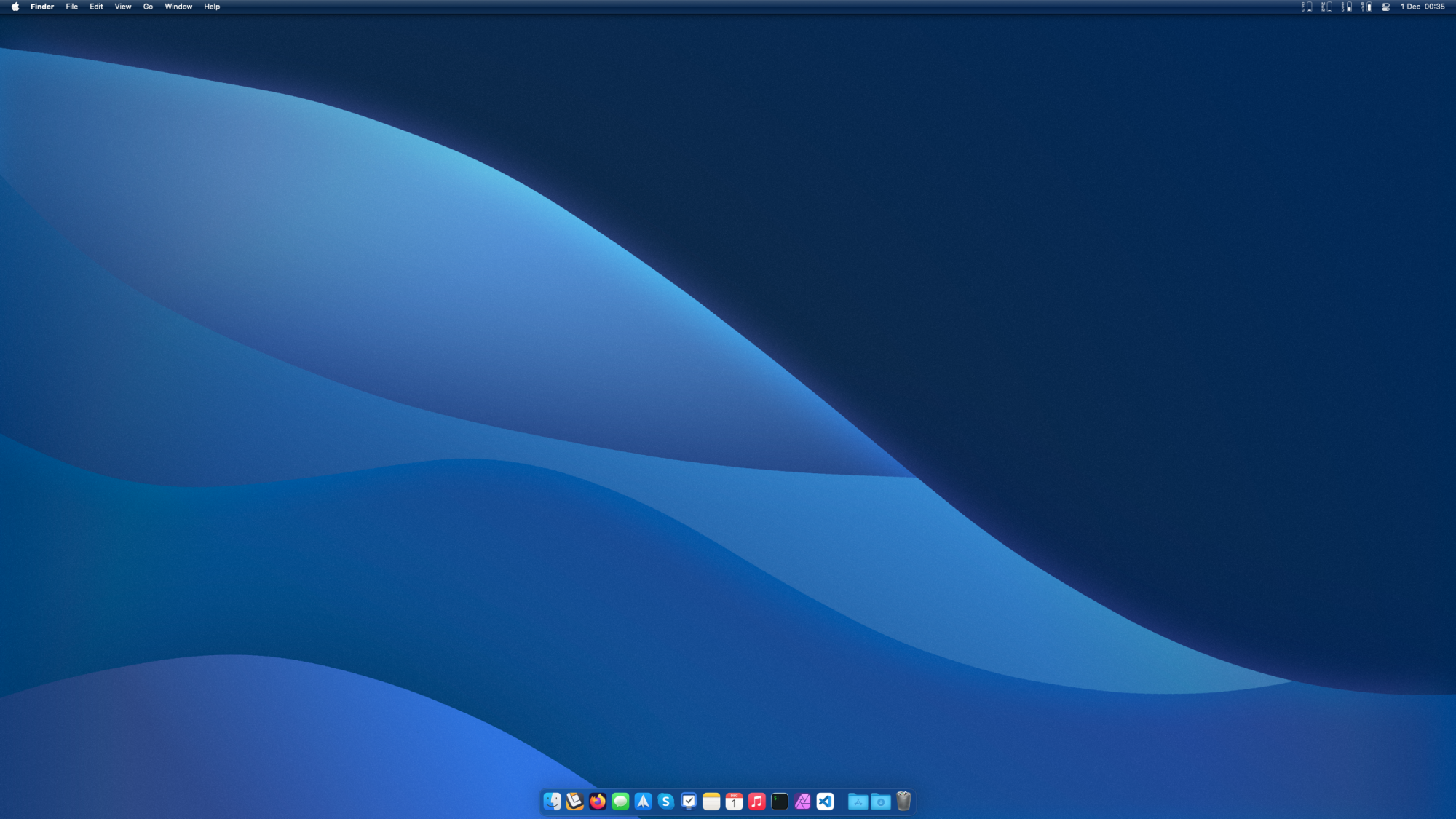1456x819 pixels.
Task: Launch Spark mail app
Action: 643,802
